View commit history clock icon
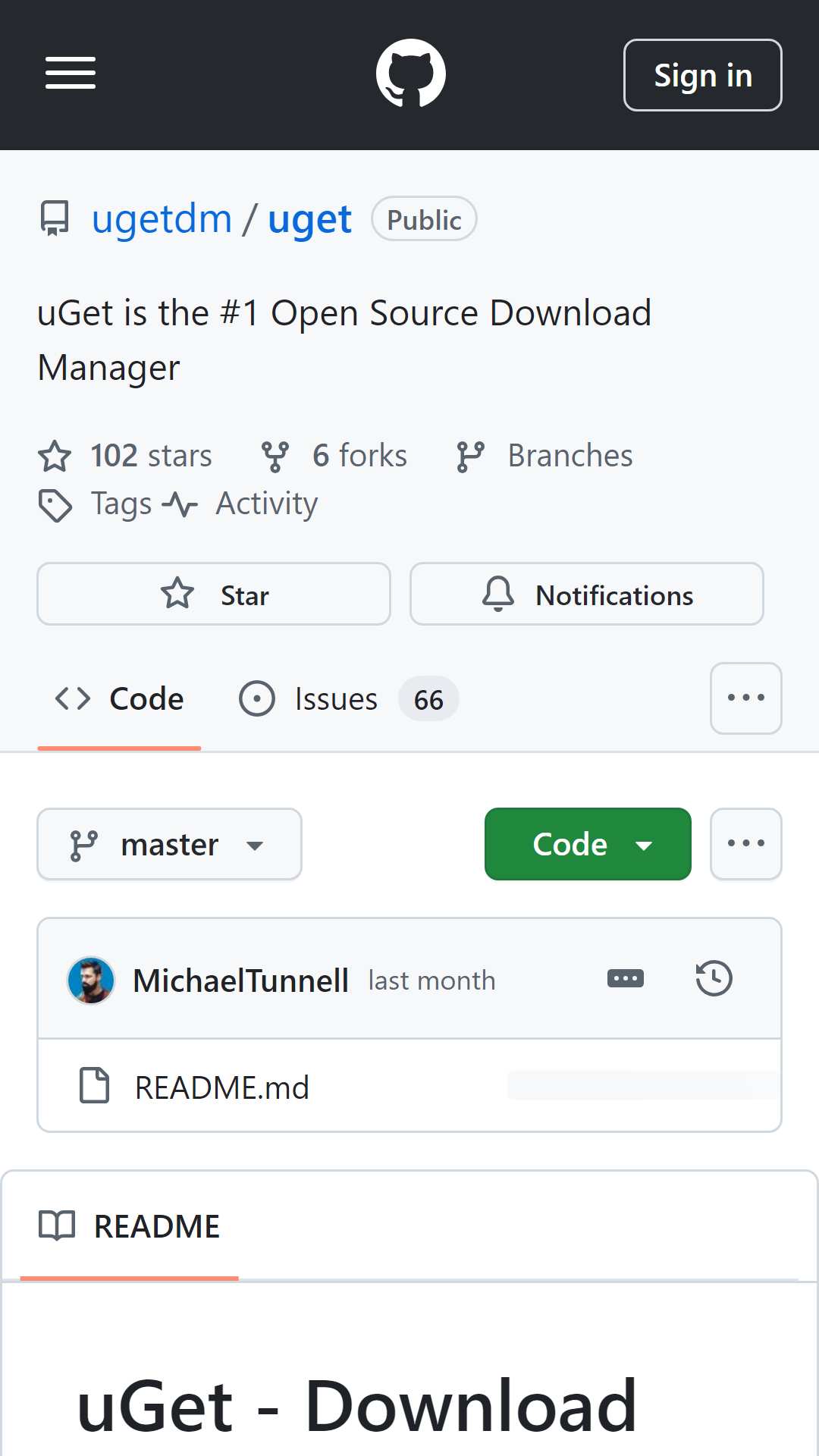Image resolution: width=819 pixels, height=1456 pixels. pos(714,978)
